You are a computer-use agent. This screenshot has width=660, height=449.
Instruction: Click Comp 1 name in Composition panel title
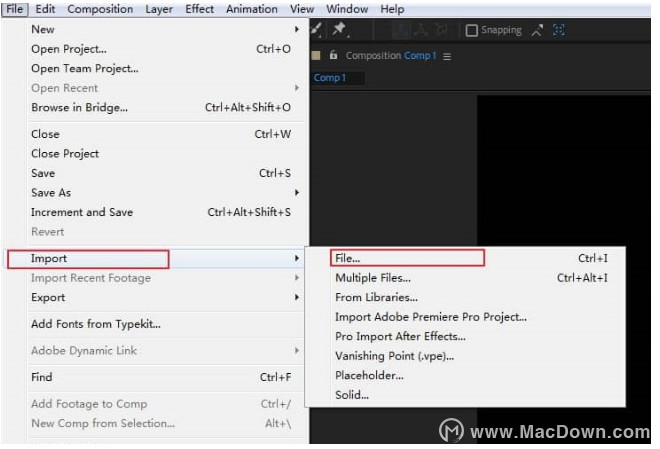pos(420,56)
